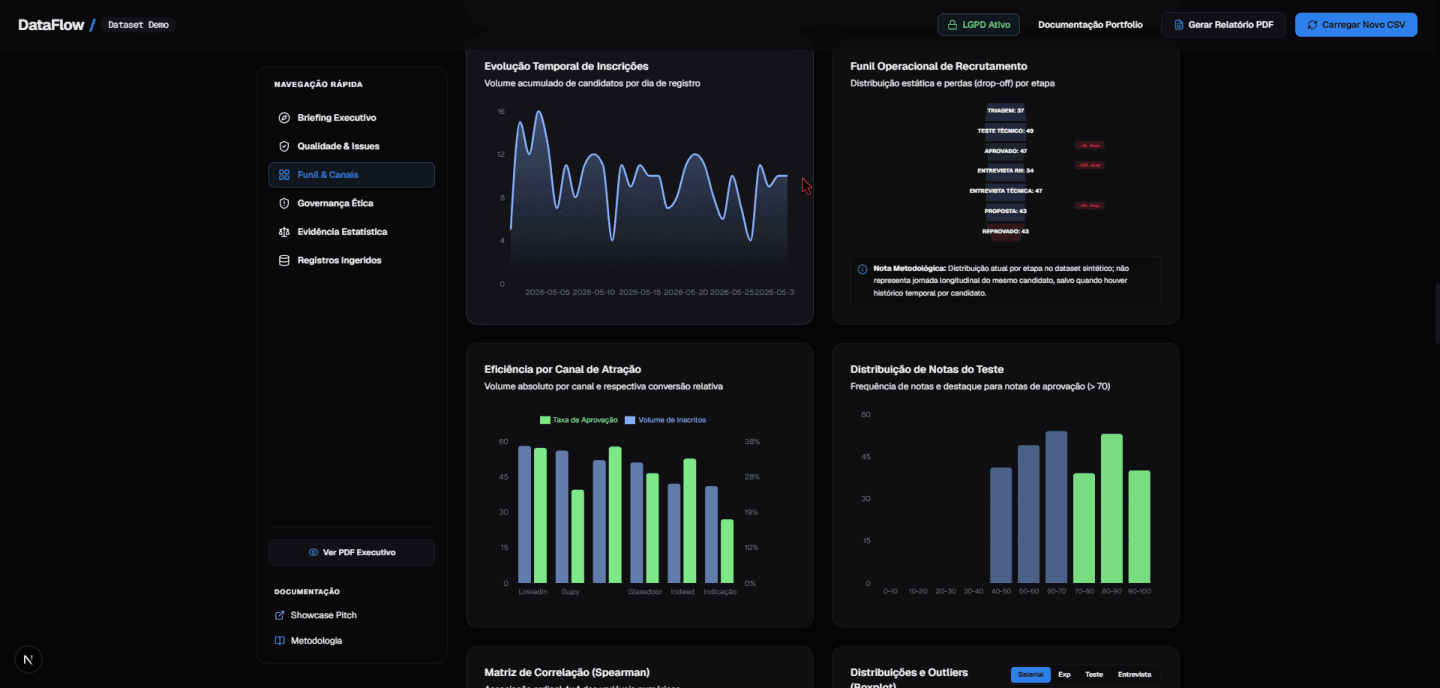Click the blue LinkedIn volume bar
The image size is (1440, 688).
pos(524,514)
